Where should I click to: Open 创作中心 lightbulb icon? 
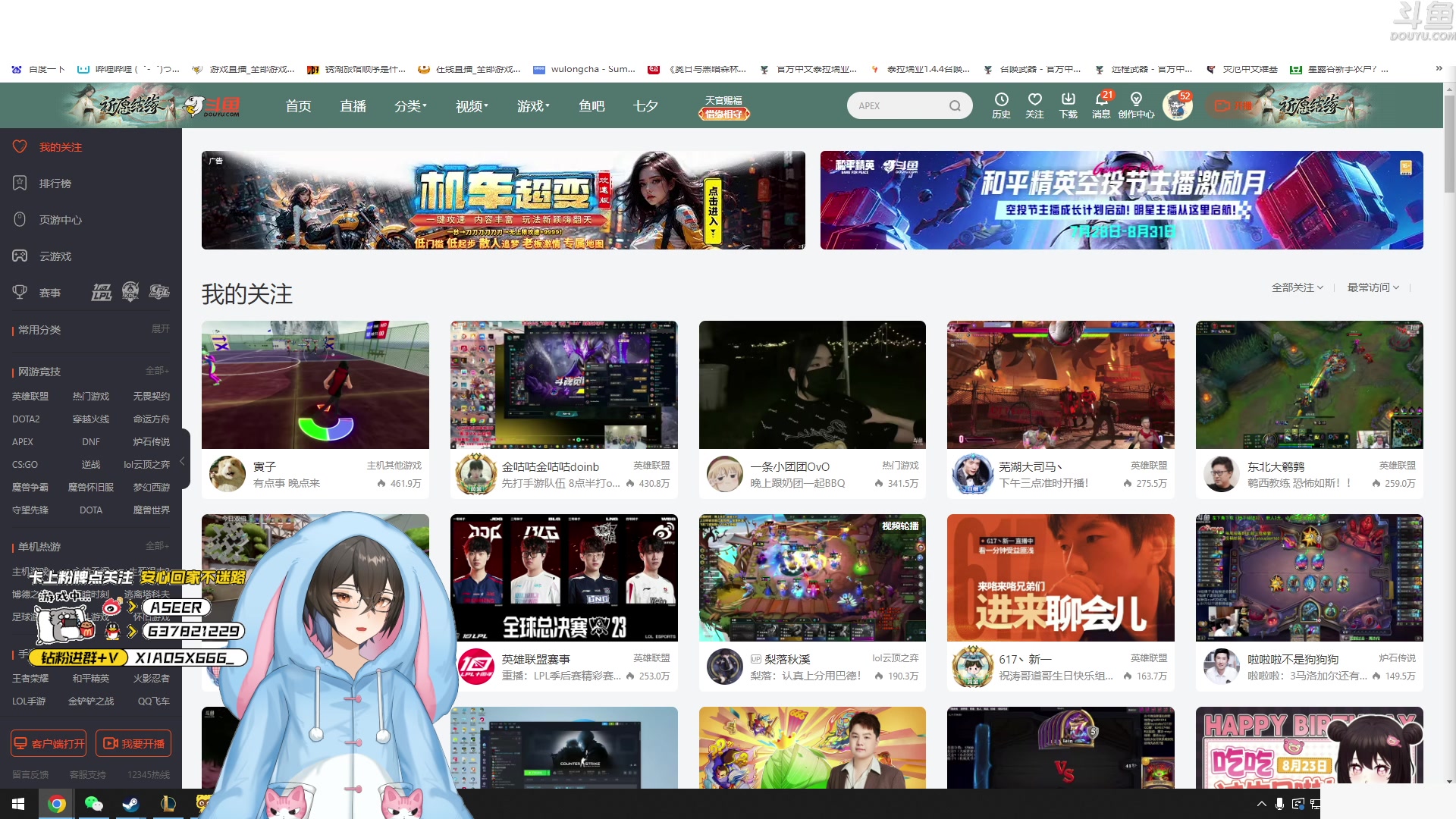pyautogui.click(x=1136, y=105)
